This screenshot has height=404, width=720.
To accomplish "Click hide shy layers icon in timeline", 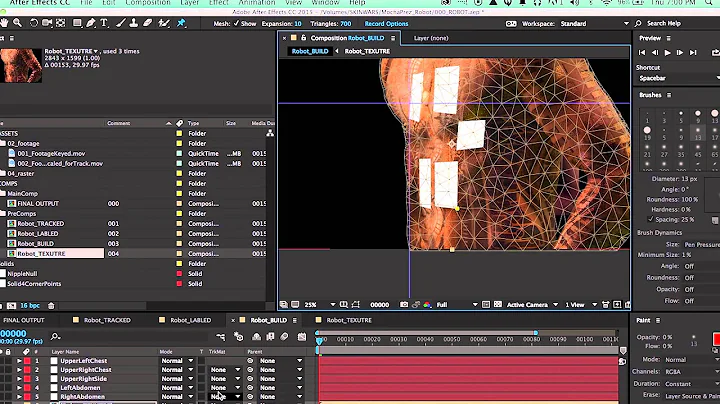I will [x=256, y=337].
